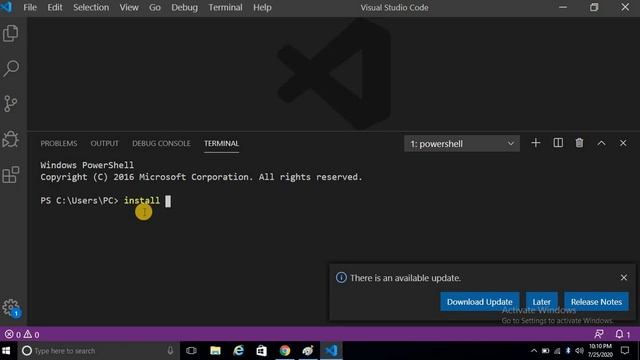Click the Download Update button
Image resolution: width=640 pixels, height=360 pixels.
click(480, 302)
